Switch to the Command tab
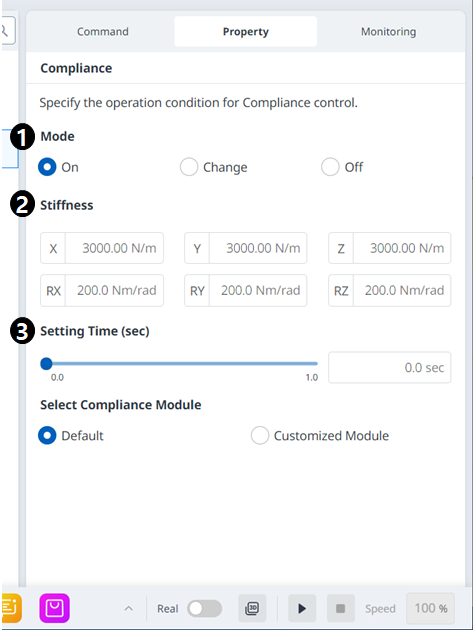This screenshot has width=473, height=630. [x=103, y=31]
